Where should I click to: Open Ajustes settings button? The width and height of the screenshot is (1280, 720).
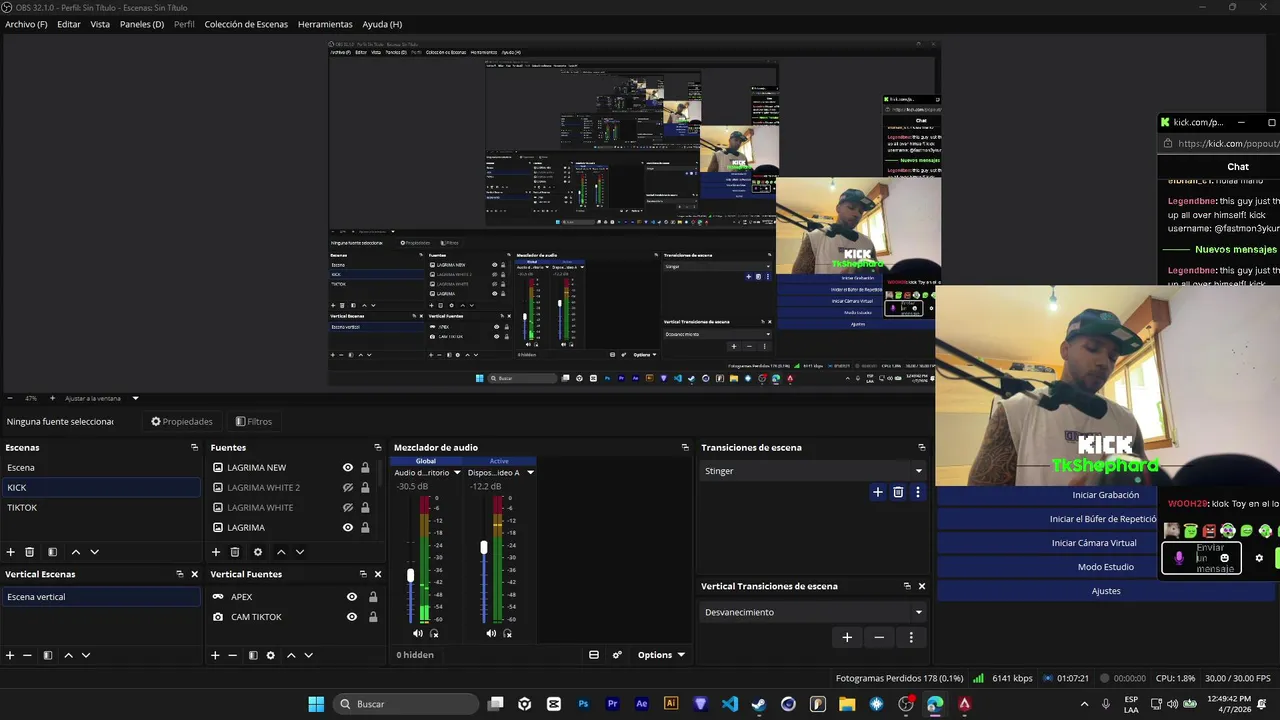pos(1106,591)
